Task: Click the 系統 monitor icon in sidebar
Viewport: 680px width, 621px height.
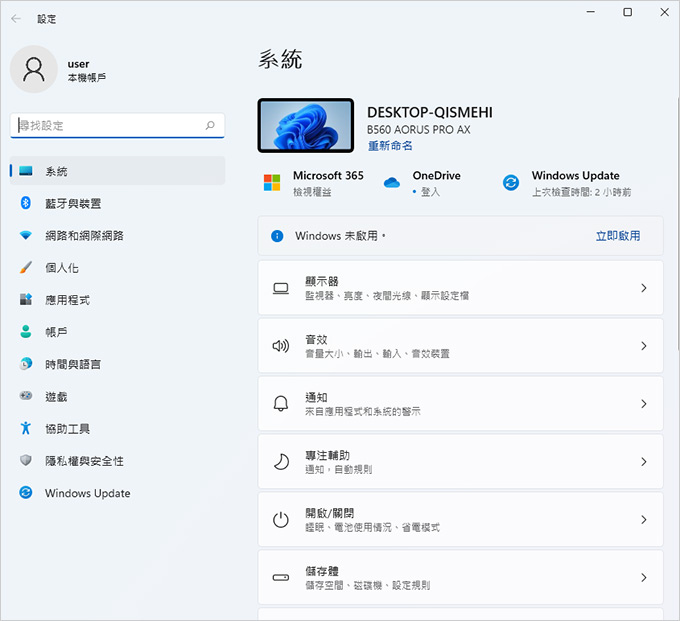Action: pos(26,171)
